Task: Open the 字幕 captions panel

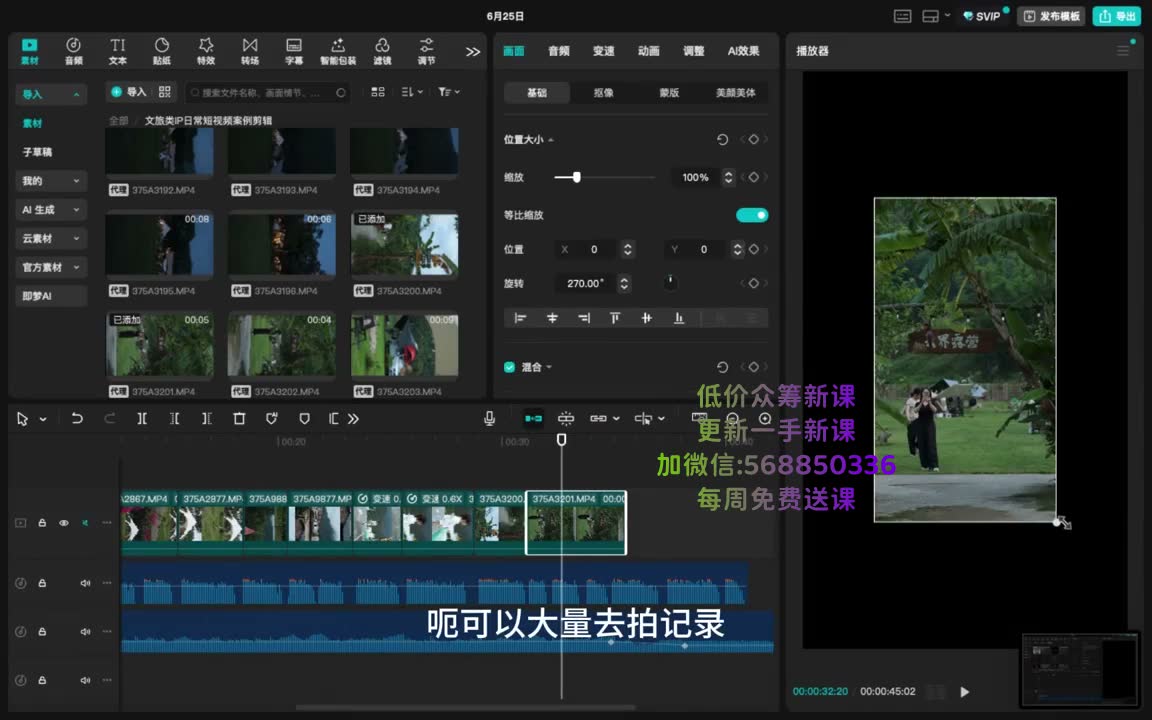Action: pyautogui.click(x=294, y=51)
